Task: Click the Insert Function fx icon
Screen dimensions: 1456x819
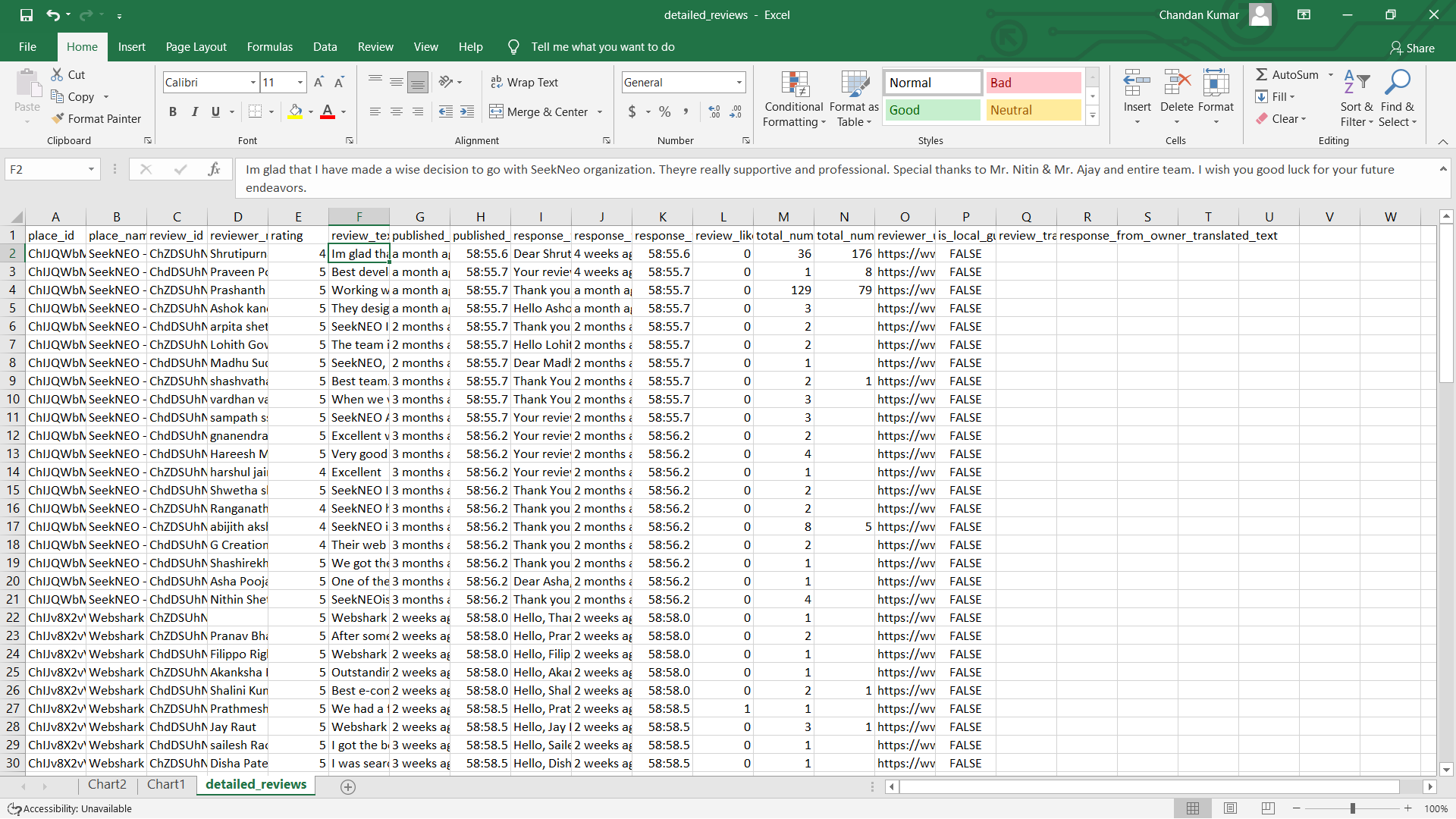Action: pos(214,169)
